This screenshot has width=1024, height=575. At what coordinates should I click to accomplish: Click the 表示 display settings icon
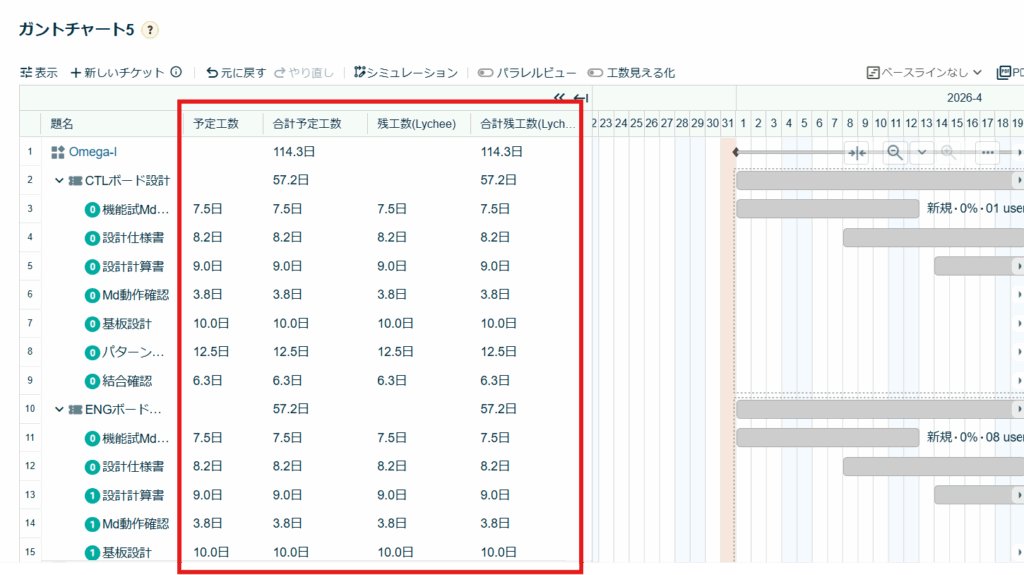coord(26,73)
